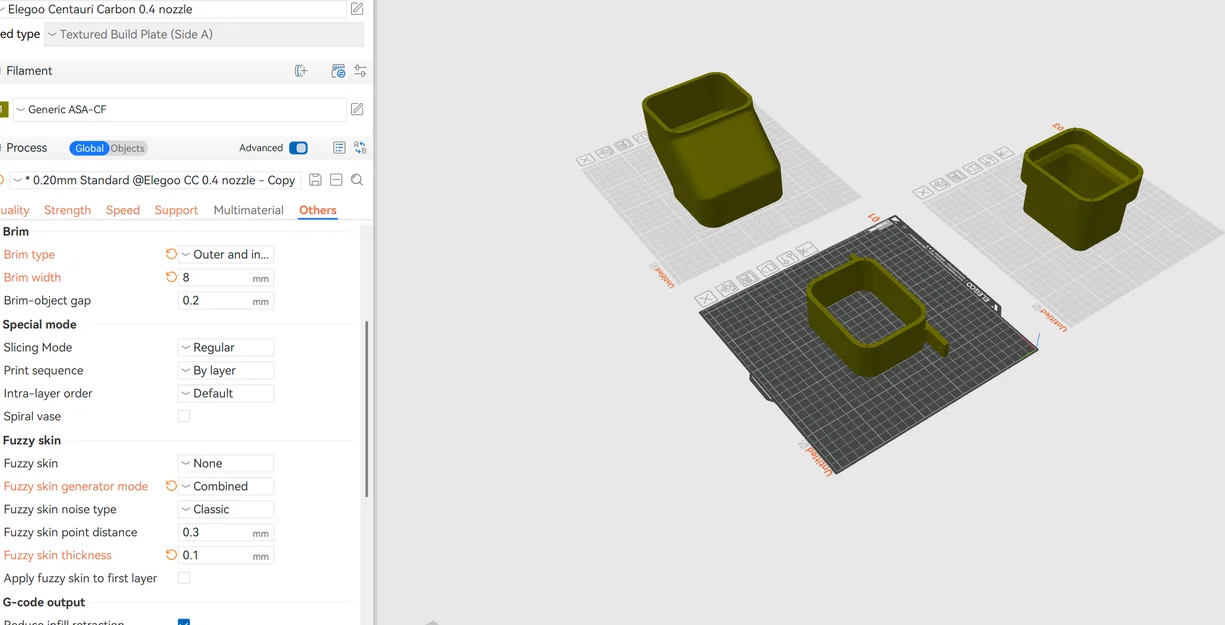Open the Slicing Mode dropdown

(x=226, y=347)
